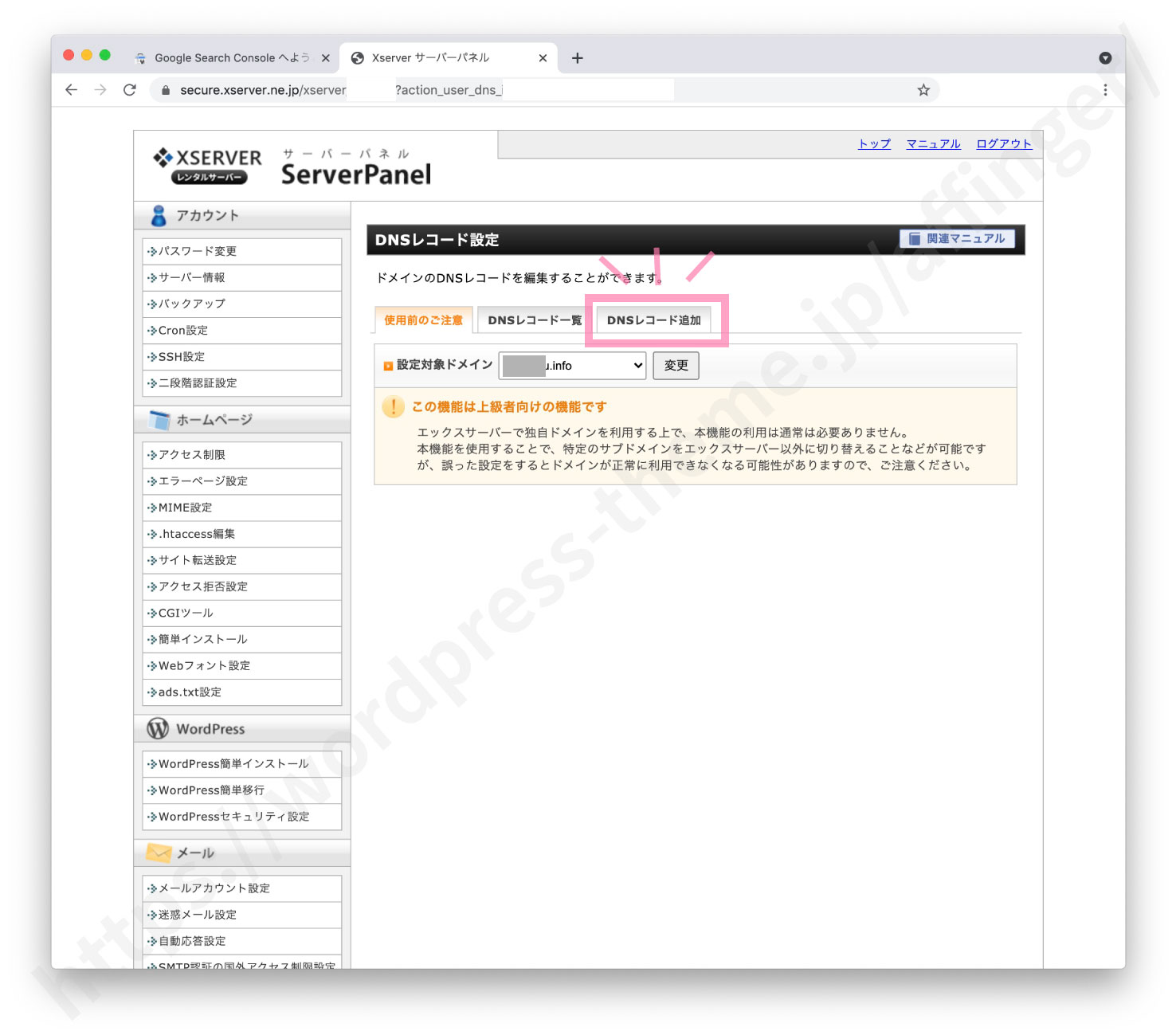Image resolution: width=1176 pixels, height=1035 pixels.
Task: Open 自動応答設定 in the sidebar
Action: 242,941
